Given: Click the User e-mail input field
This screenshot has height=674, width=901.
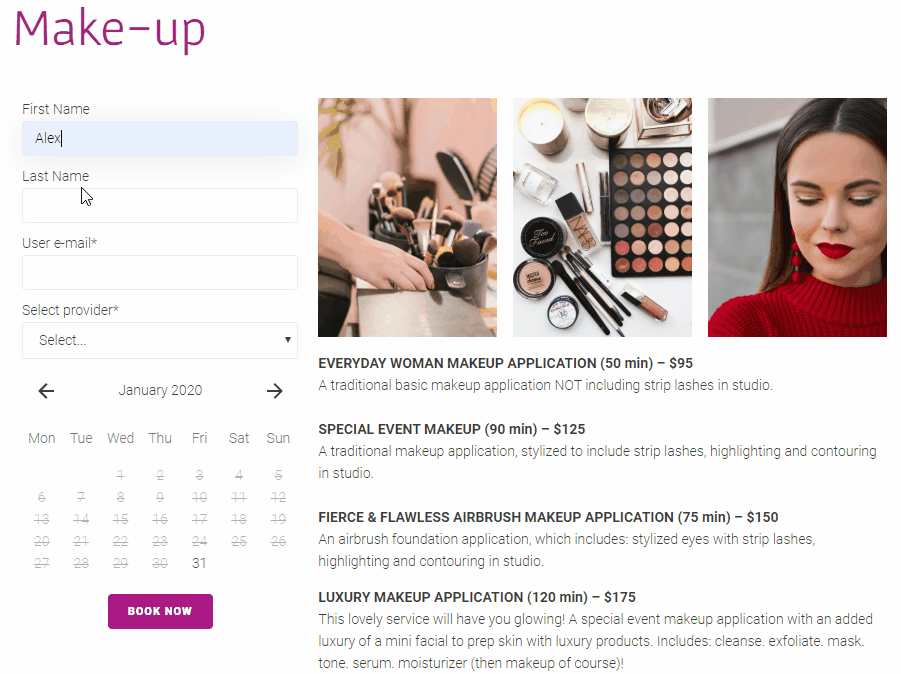Looking at the screenshot, I should [160, 272].
